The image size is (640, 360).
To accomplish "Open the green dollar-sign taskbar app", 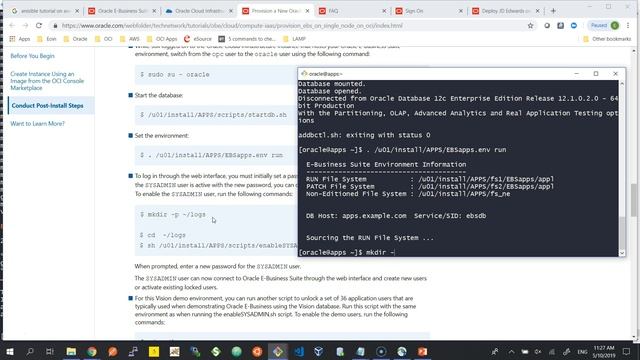I will pyautogui.click(x=216, y=351).
